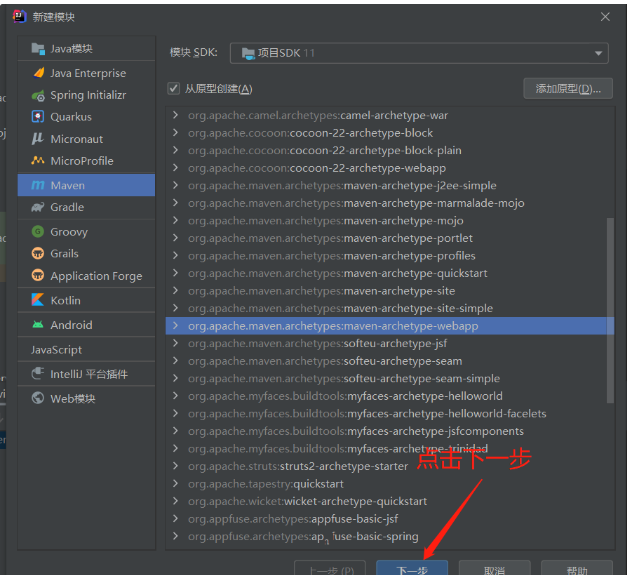Expand maven-archetype-quickstart node
627x575 pixels.
[175, 273]
